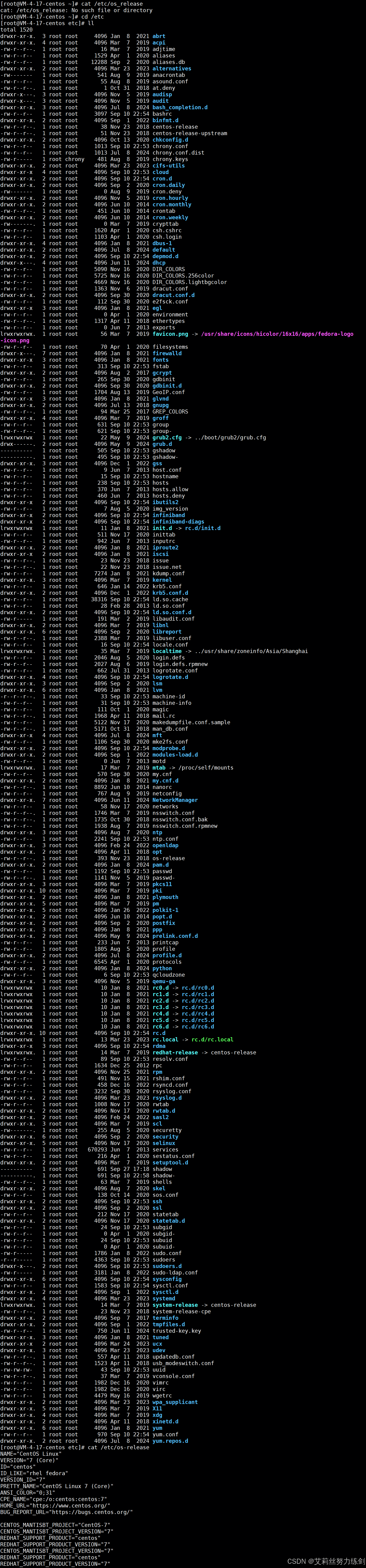Select the 'grub2.cfg' symlink name
The image size is (366, 1568).
tap(167, 438)
